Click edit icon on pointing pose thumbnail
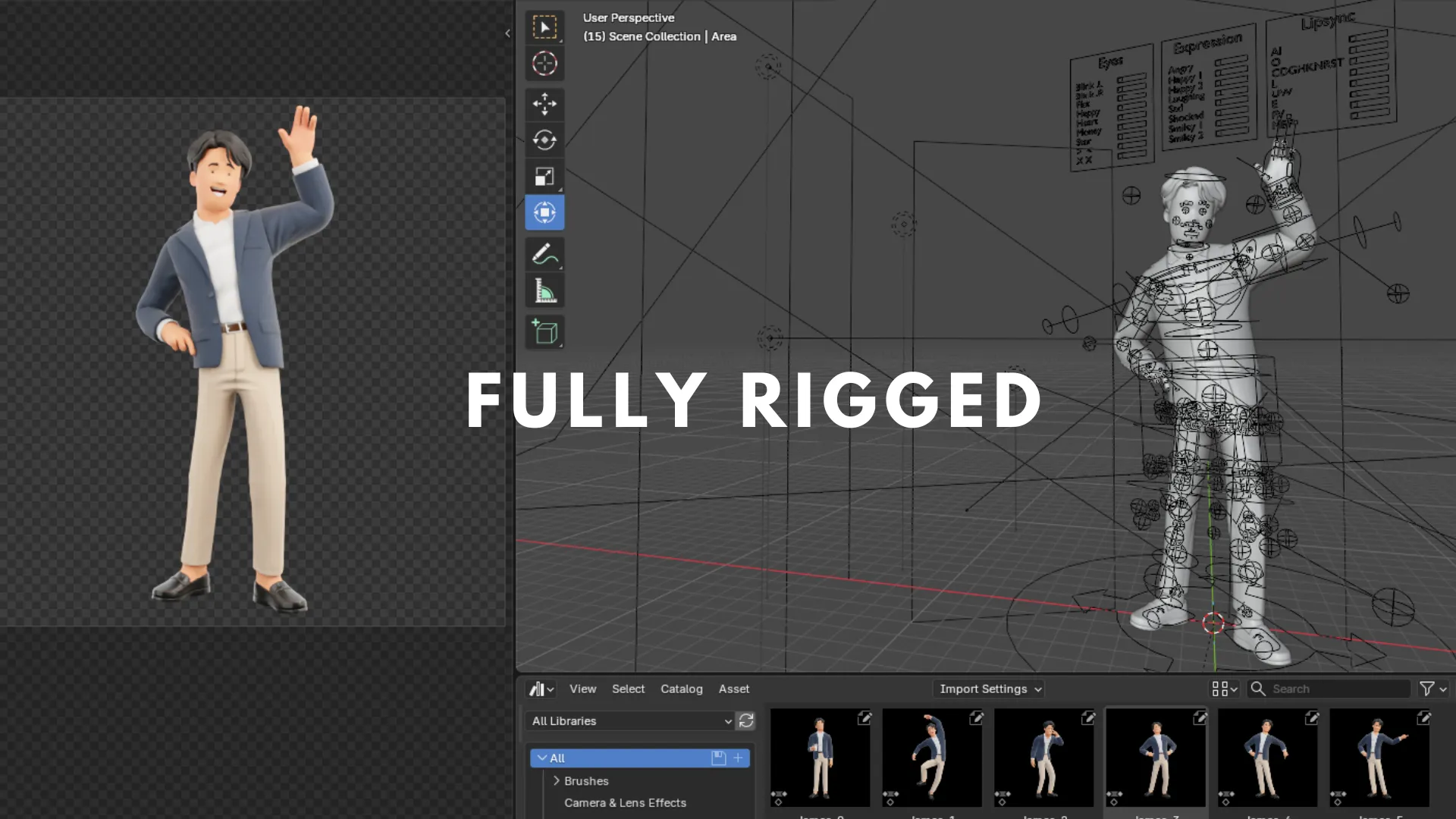 tap(1424, 717)
